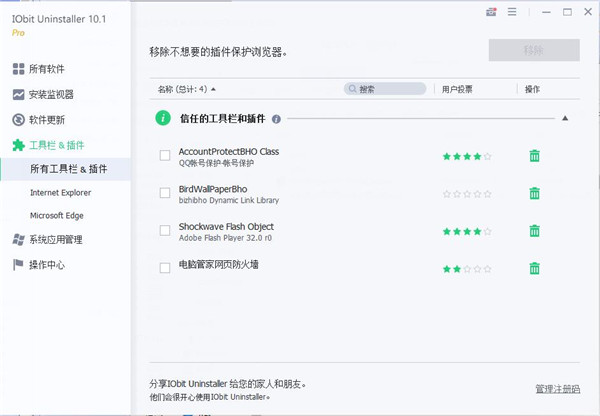Click the Pro edition label
600x416 pixels.
(18, 33)
